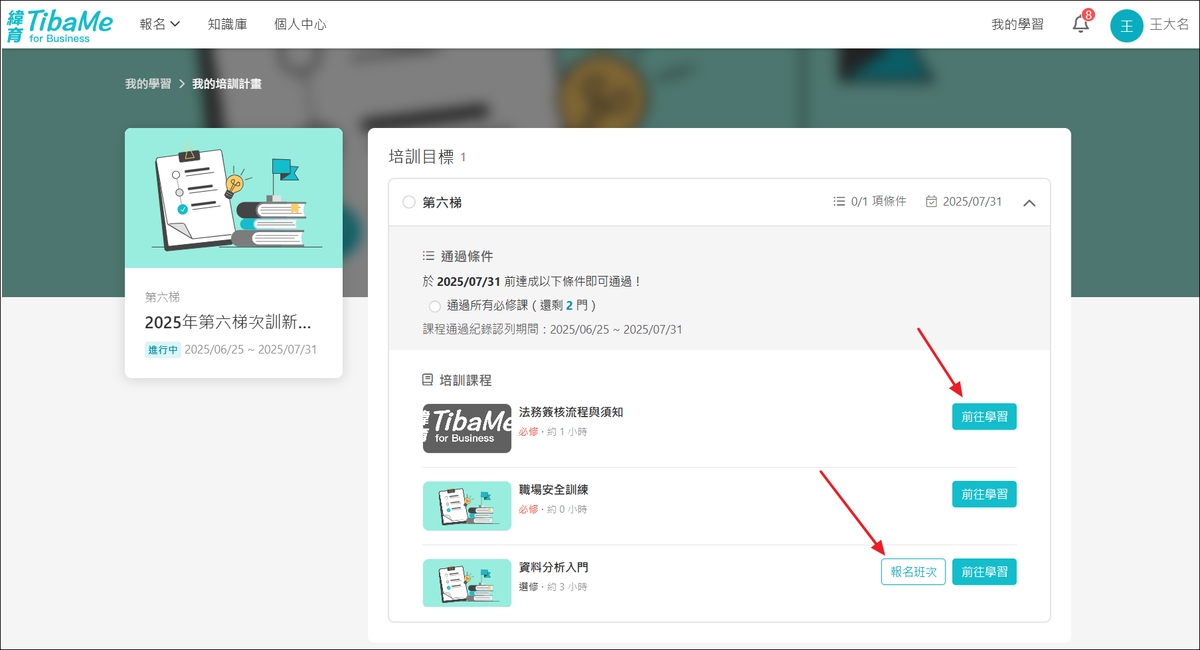
Task: Select the 第六梯 radio circle
Action: [408, 202]
